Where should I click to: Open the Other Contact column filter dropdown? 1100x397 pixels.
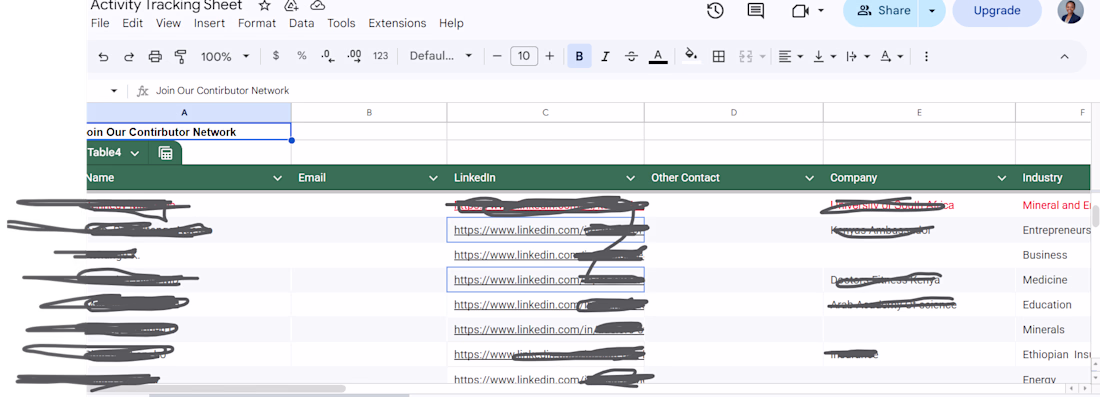tap(810, 178)
